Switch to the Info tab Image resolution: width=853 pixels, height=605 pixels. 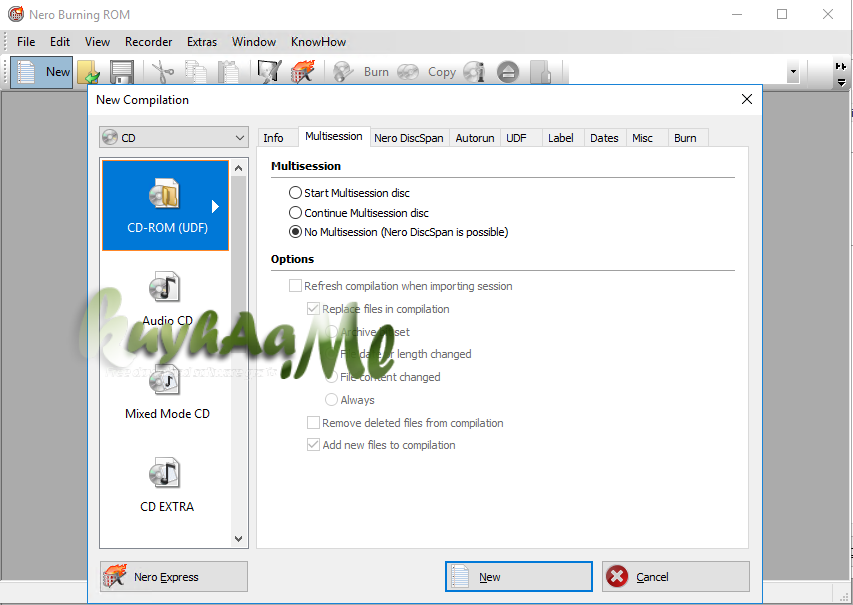pyautogui.click(x=277, y=138)
